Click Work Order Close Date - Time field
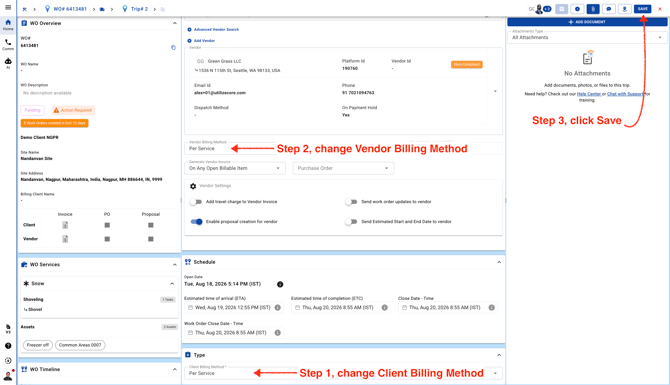Viewport: 670px width, 385px height. point(234,333)
